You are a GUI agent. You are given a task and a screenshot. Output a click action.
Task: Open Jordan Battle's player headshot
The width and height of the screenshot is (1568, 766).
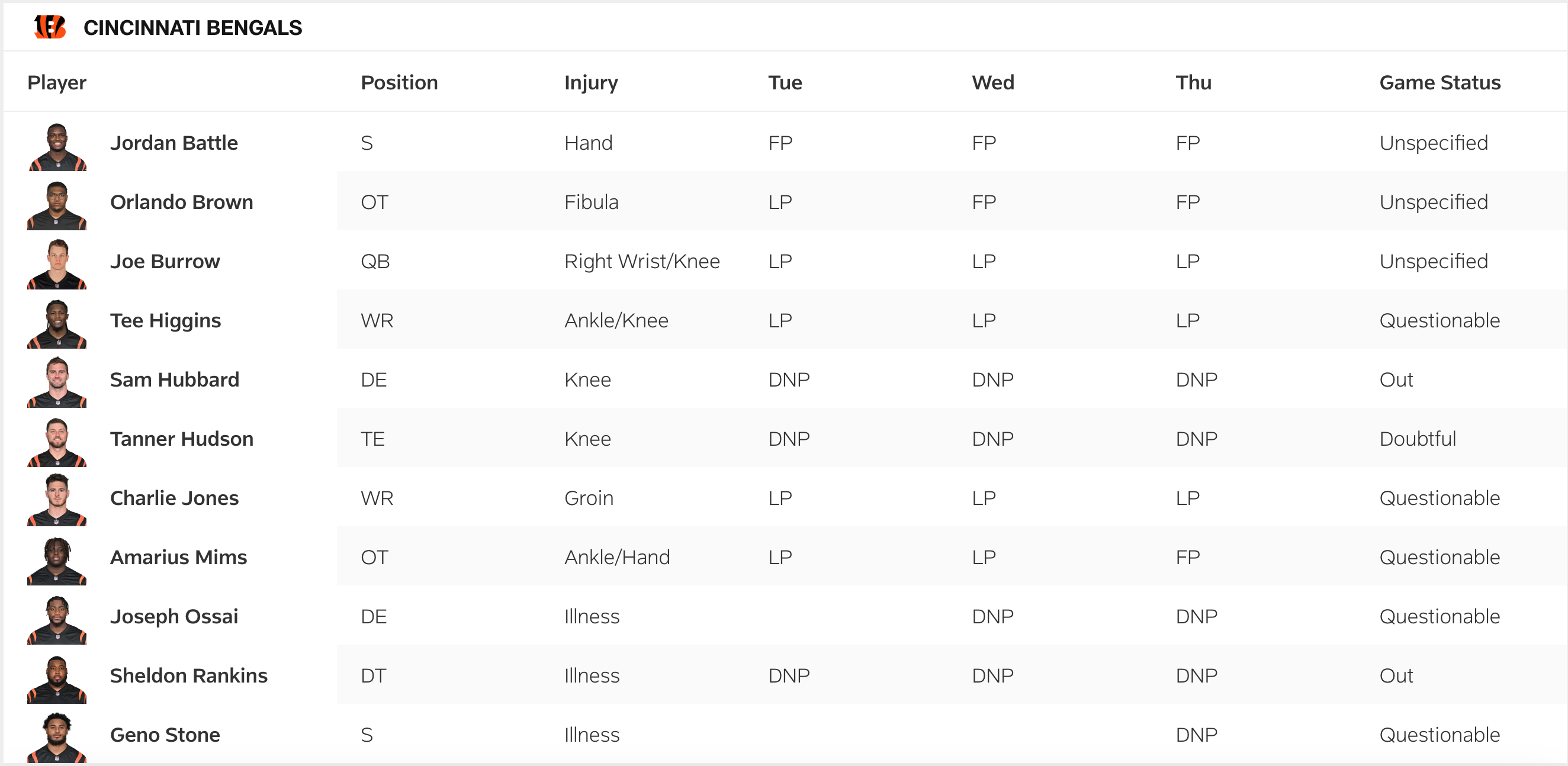57,146
